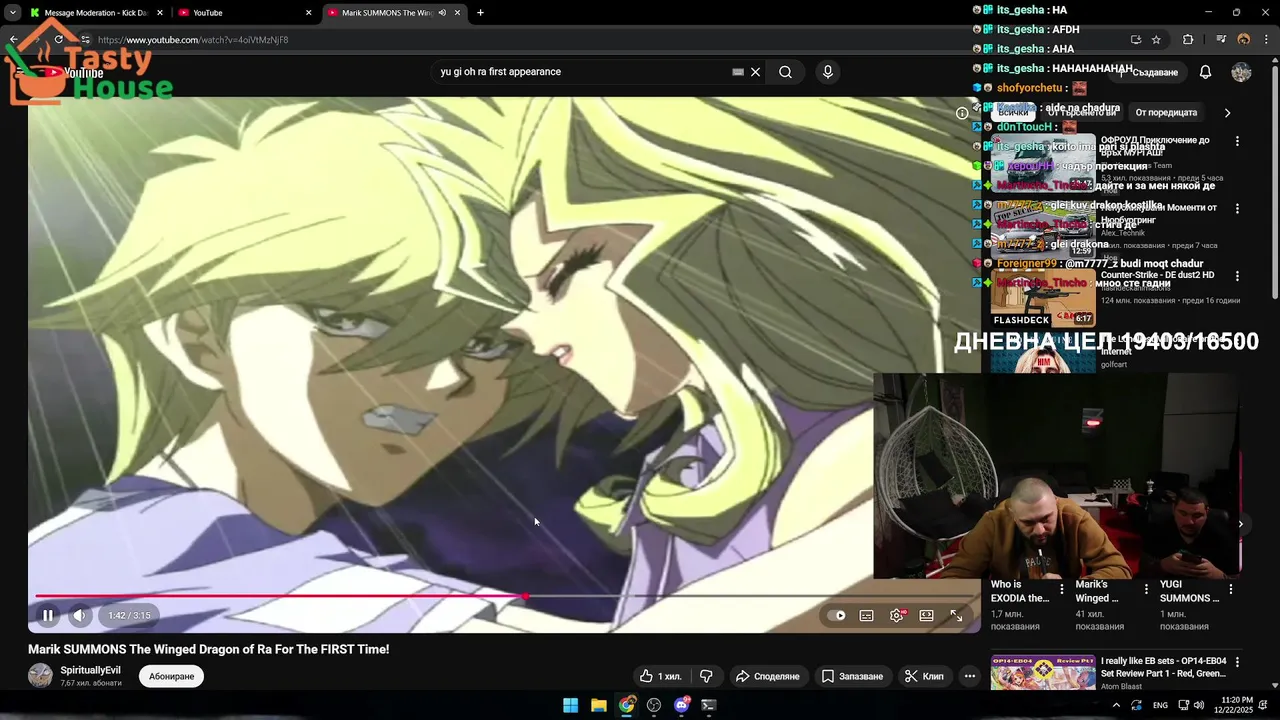Open a new browser tab with plus
1280x720 pixels.
pos(481,13)
